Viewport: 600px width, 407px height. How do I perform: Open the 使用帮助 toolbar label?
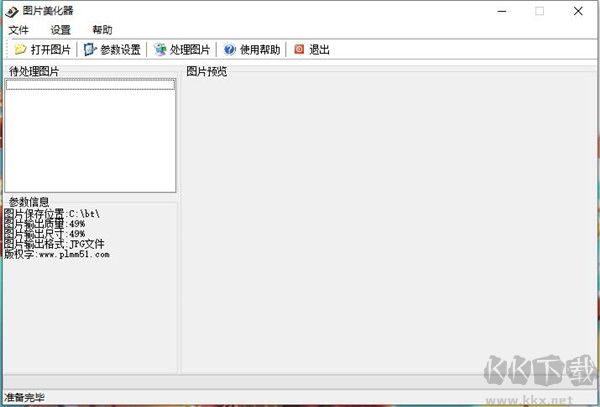260,50
